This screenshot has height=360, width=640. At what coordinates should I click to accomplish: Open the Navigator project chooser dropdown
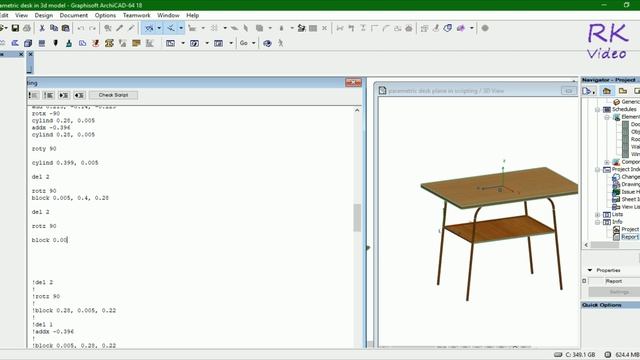(x=589, y=91)
